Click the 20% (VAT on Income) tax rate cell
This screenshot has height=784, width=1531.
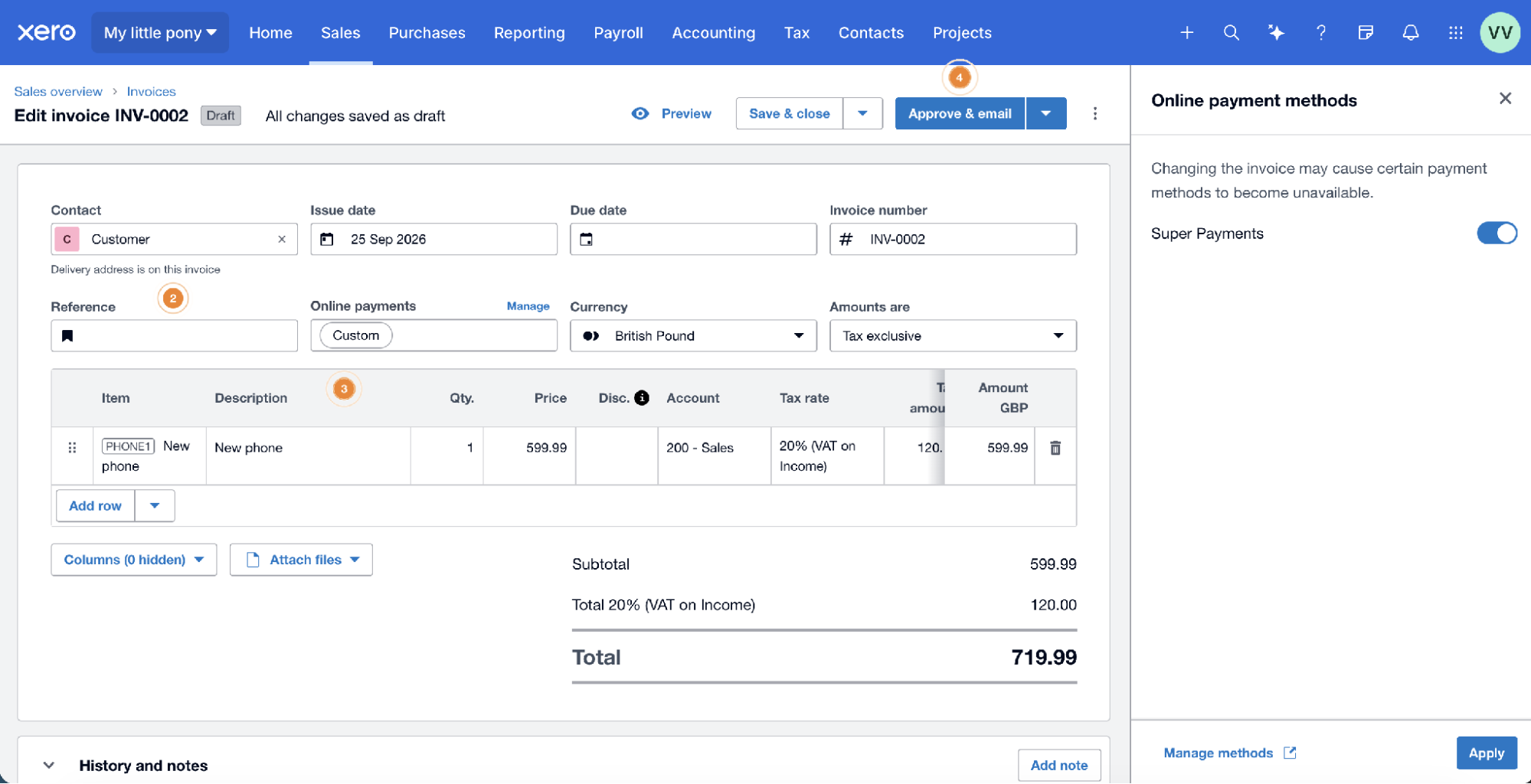[827, 456]
